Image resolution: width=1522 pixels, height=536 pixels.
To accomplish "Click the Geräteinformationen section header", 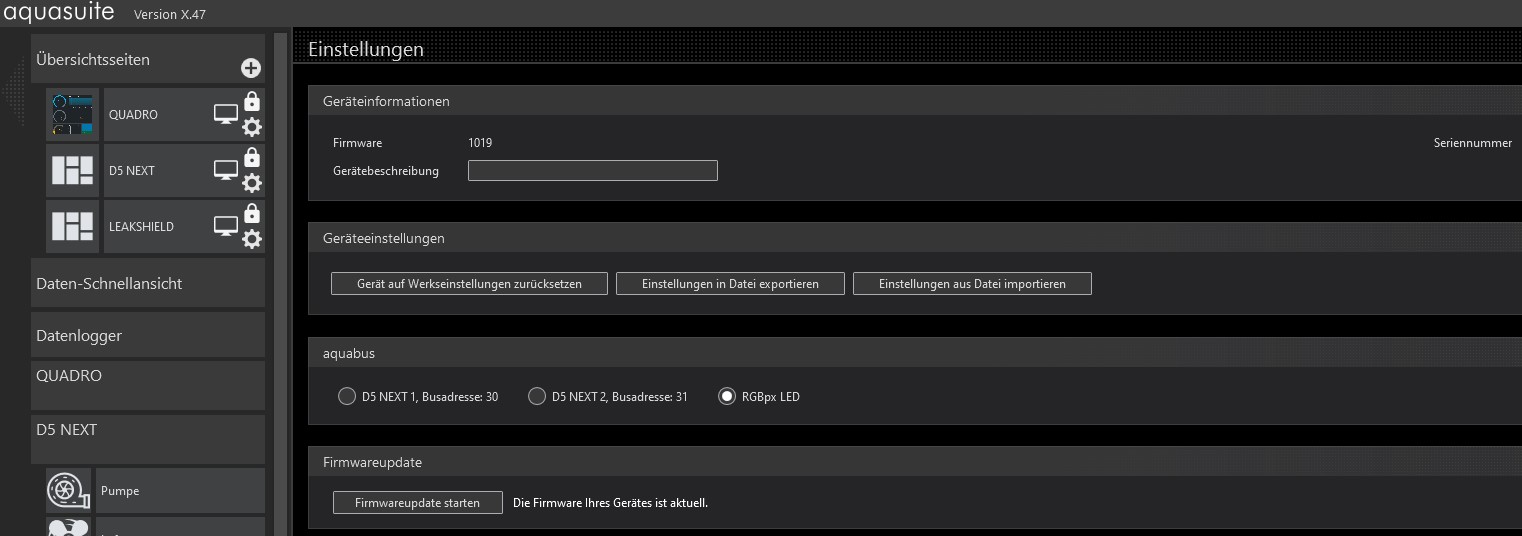I will pos(915,101).
